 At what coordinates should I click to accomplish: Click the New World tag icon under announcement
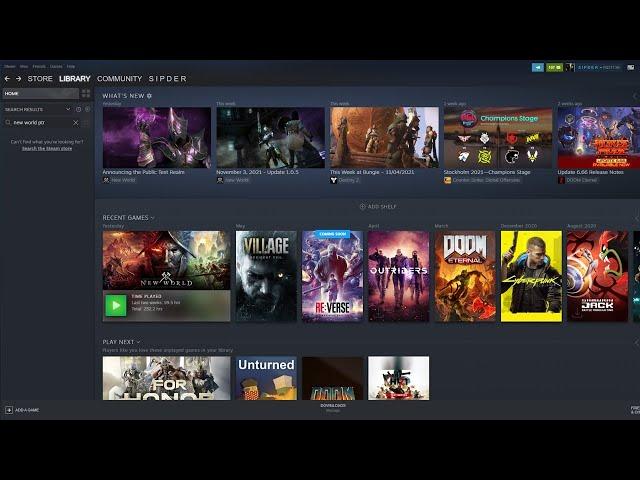106,180
